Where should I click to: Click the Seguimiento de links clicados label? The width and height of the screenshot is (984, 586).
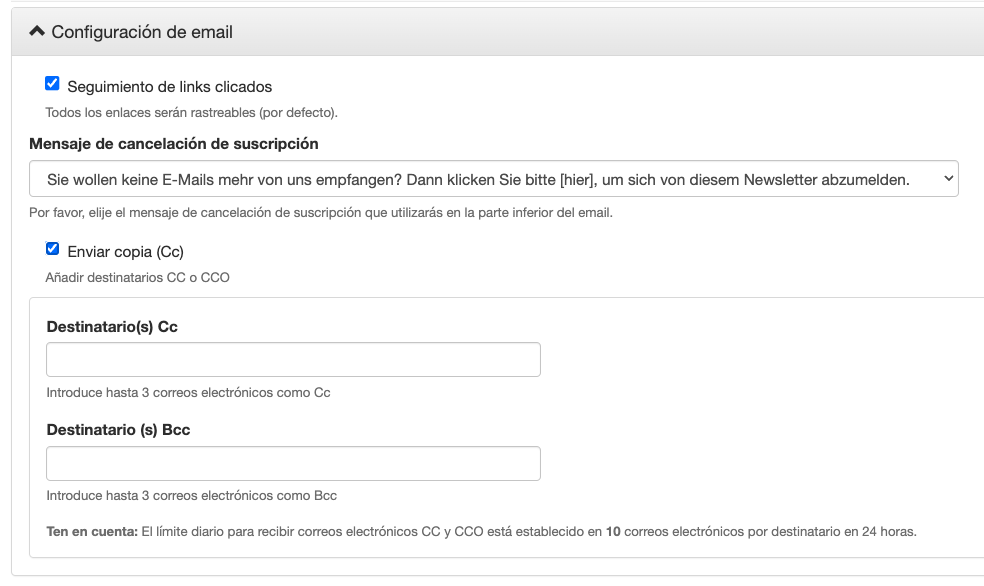pos(169,87)
